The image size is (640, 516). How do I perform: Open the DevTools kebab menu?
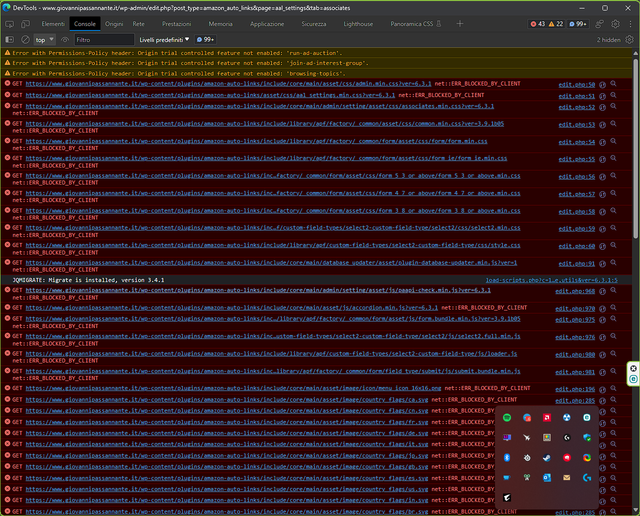click(630, 24)
